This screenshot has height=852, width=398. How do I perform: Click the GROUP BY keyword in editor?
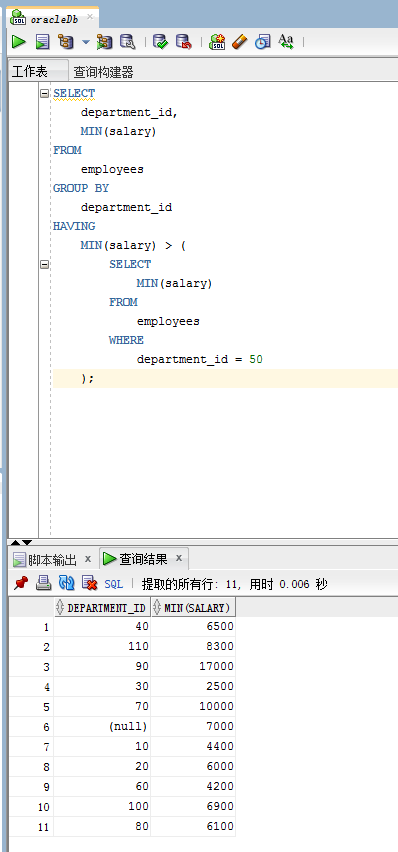coord(81,188)
